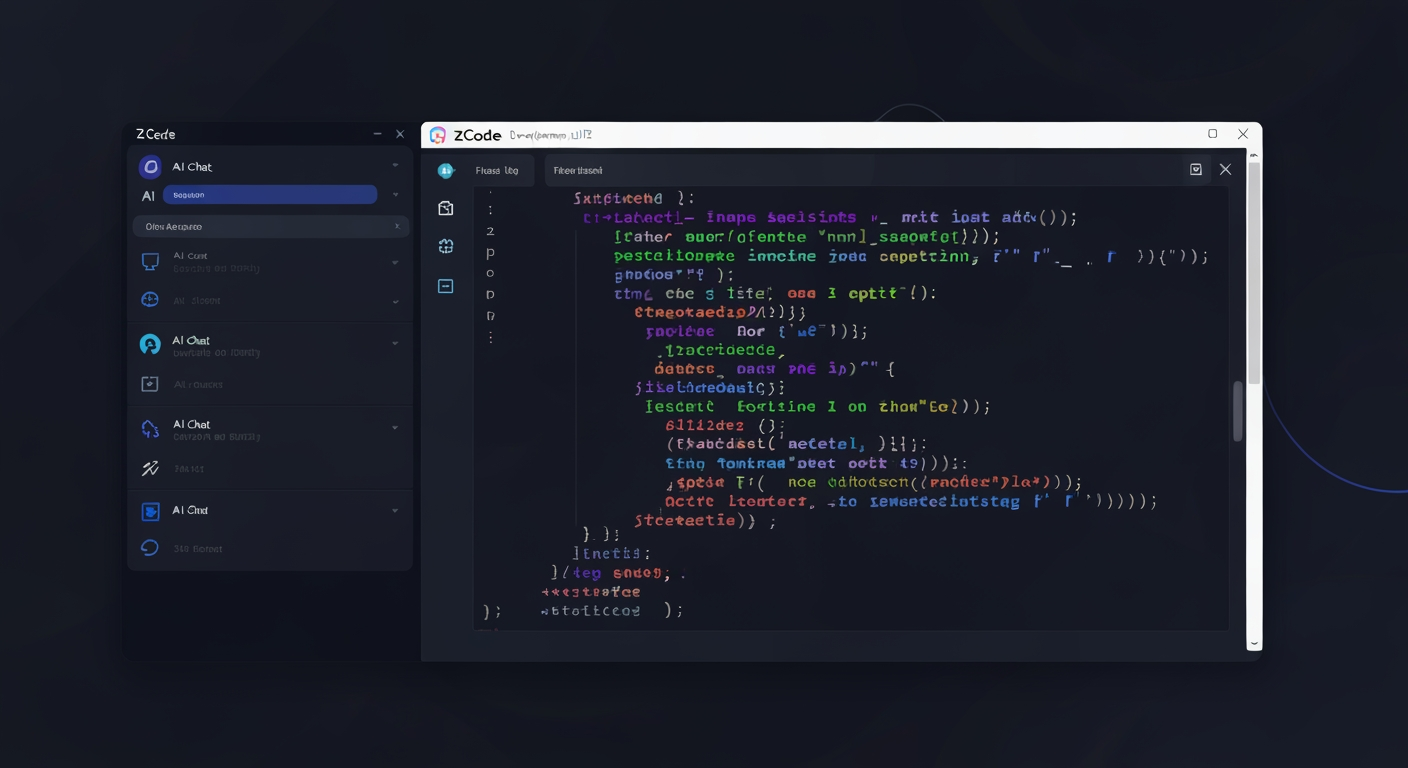
Task: Click the blue cloud AI Chat icon
Action: point(150,429)
